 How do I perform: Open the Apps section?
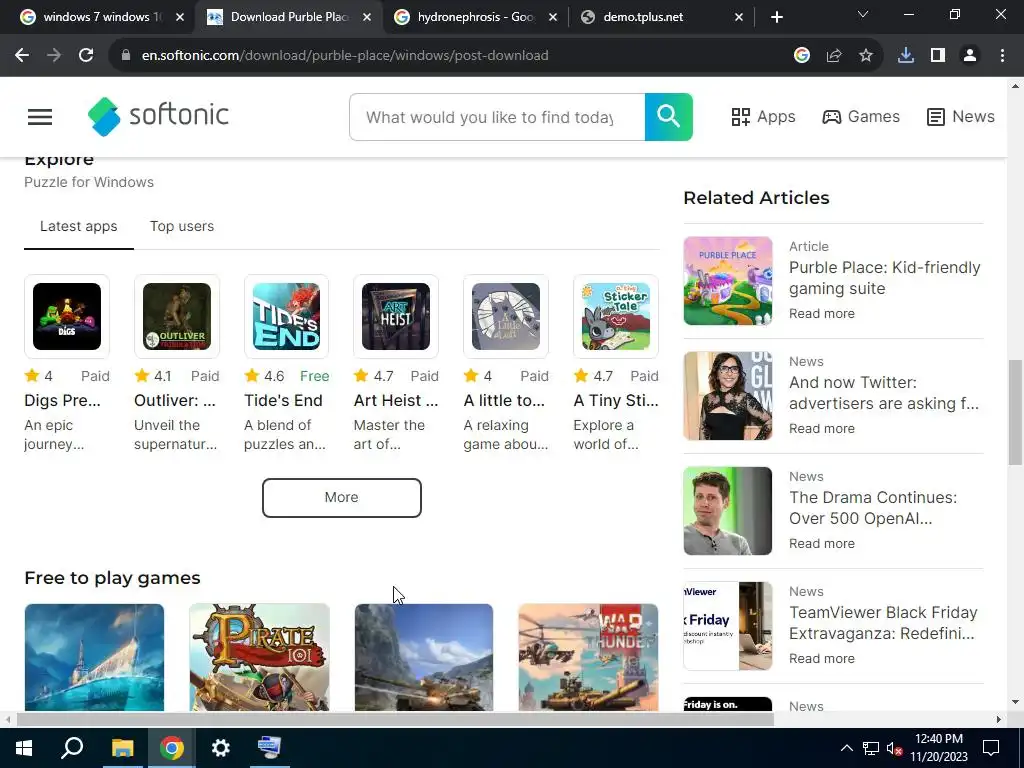[x=763, y=117]
